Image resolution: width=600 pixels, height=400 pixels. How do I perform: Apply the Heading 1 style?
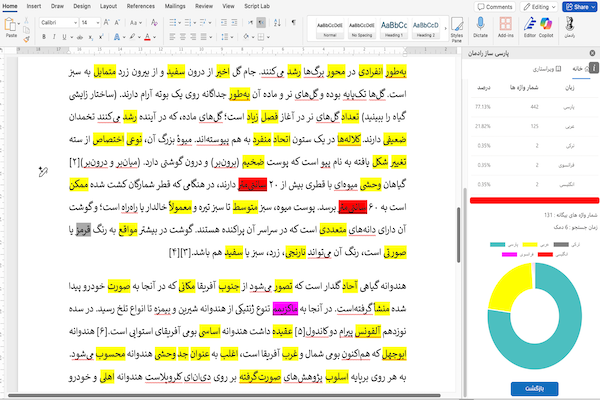[x=394, y=29]
